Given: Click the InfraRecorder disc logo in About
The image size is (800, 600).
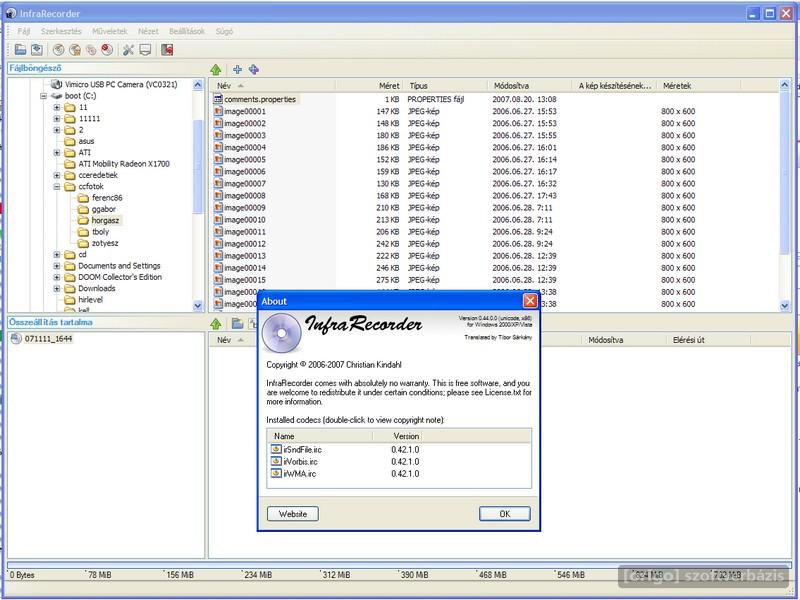Looking at the screenshot, I should [x=281, y=333].
